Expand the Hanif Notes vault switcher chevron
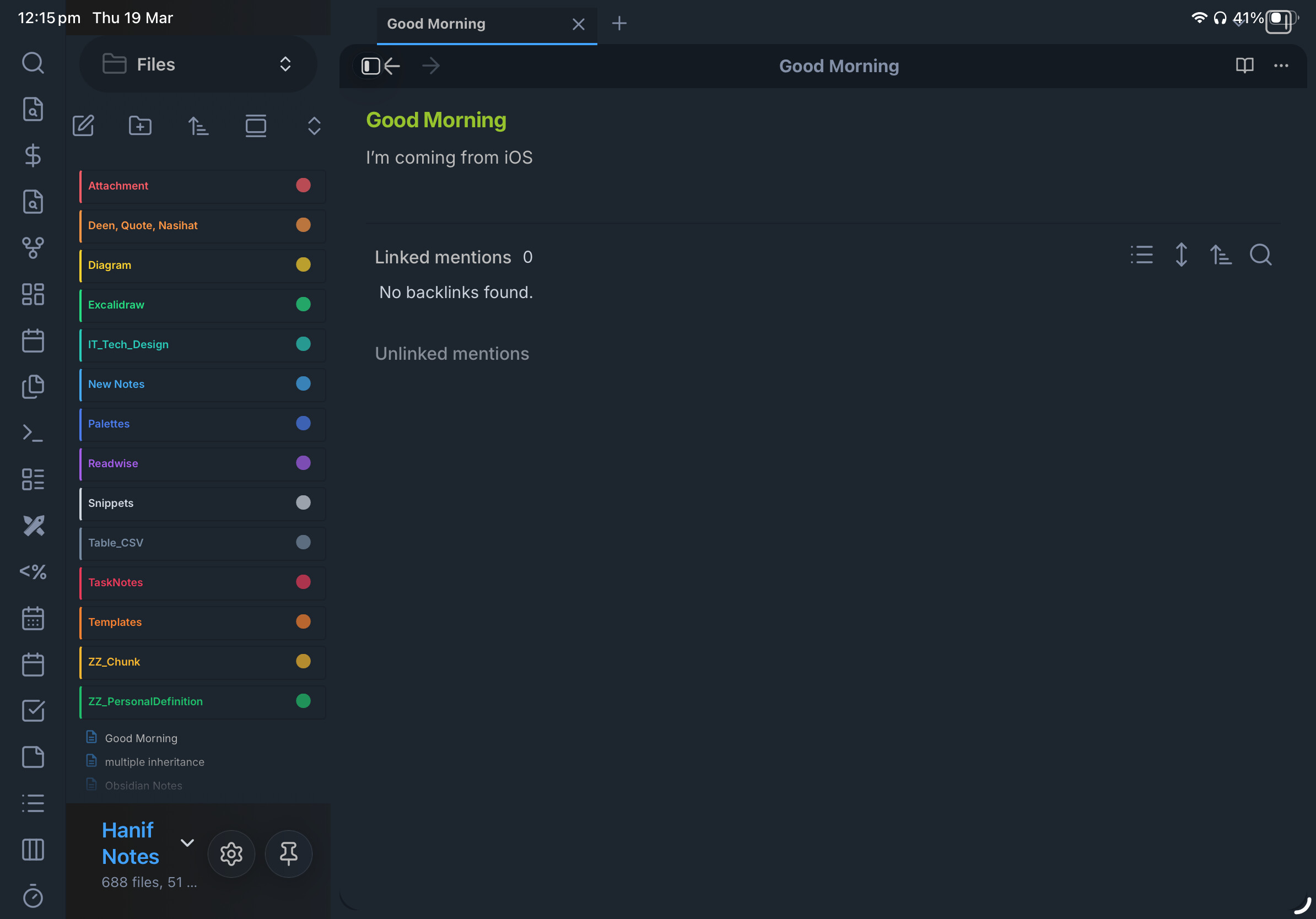Viewport: 1316px width, 919px height. [187, 842]
